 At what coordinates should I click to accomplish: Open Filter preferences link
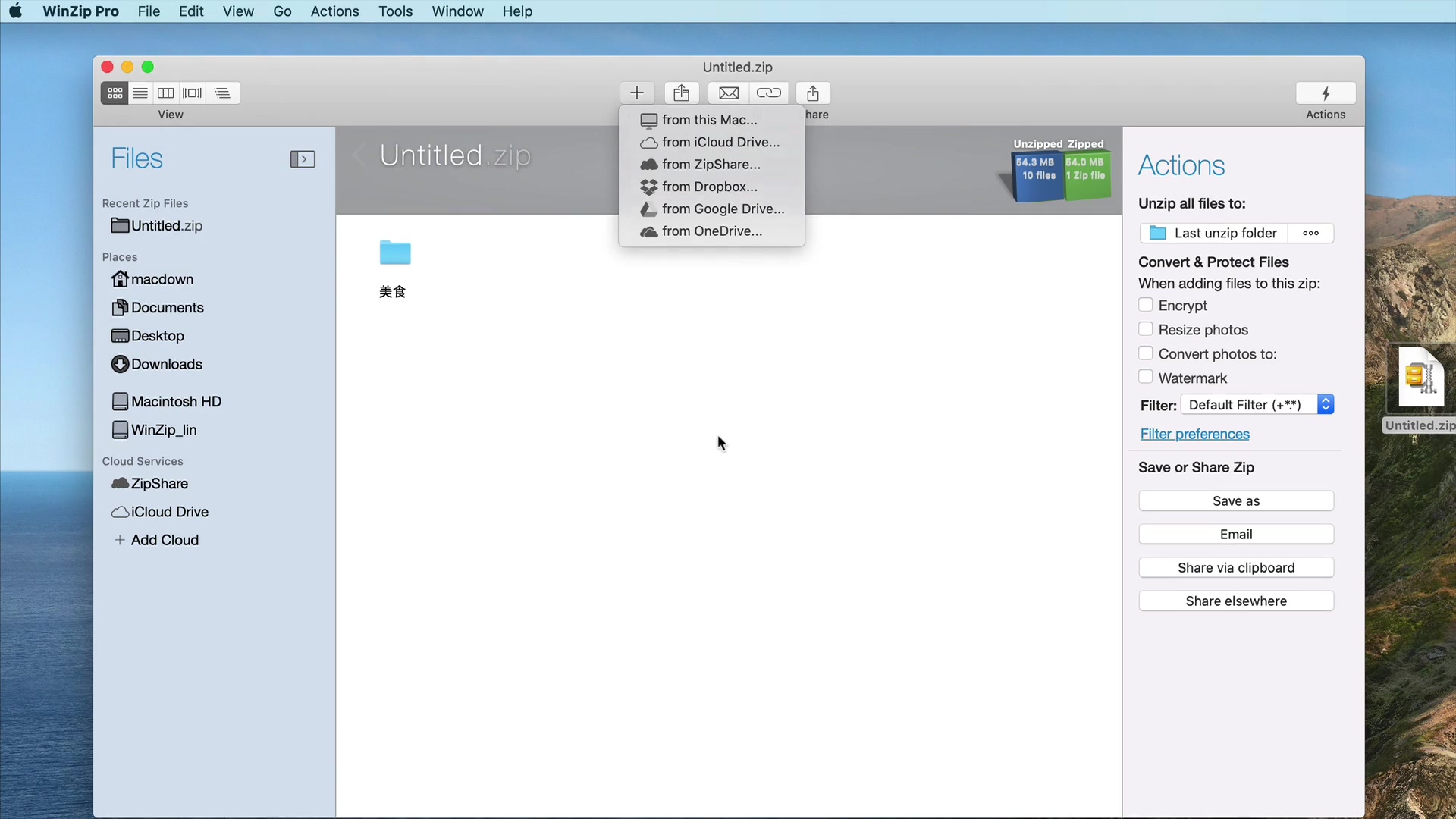tap(1194, 434)
